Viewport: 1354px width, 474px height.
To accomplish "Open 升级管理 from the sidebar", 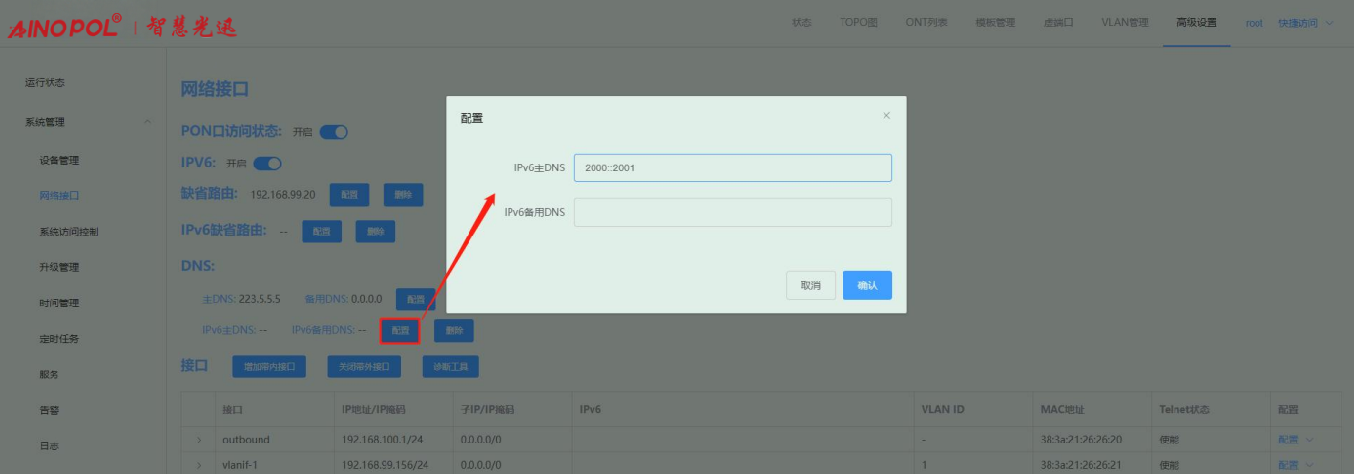I will (x=59, y=267).
